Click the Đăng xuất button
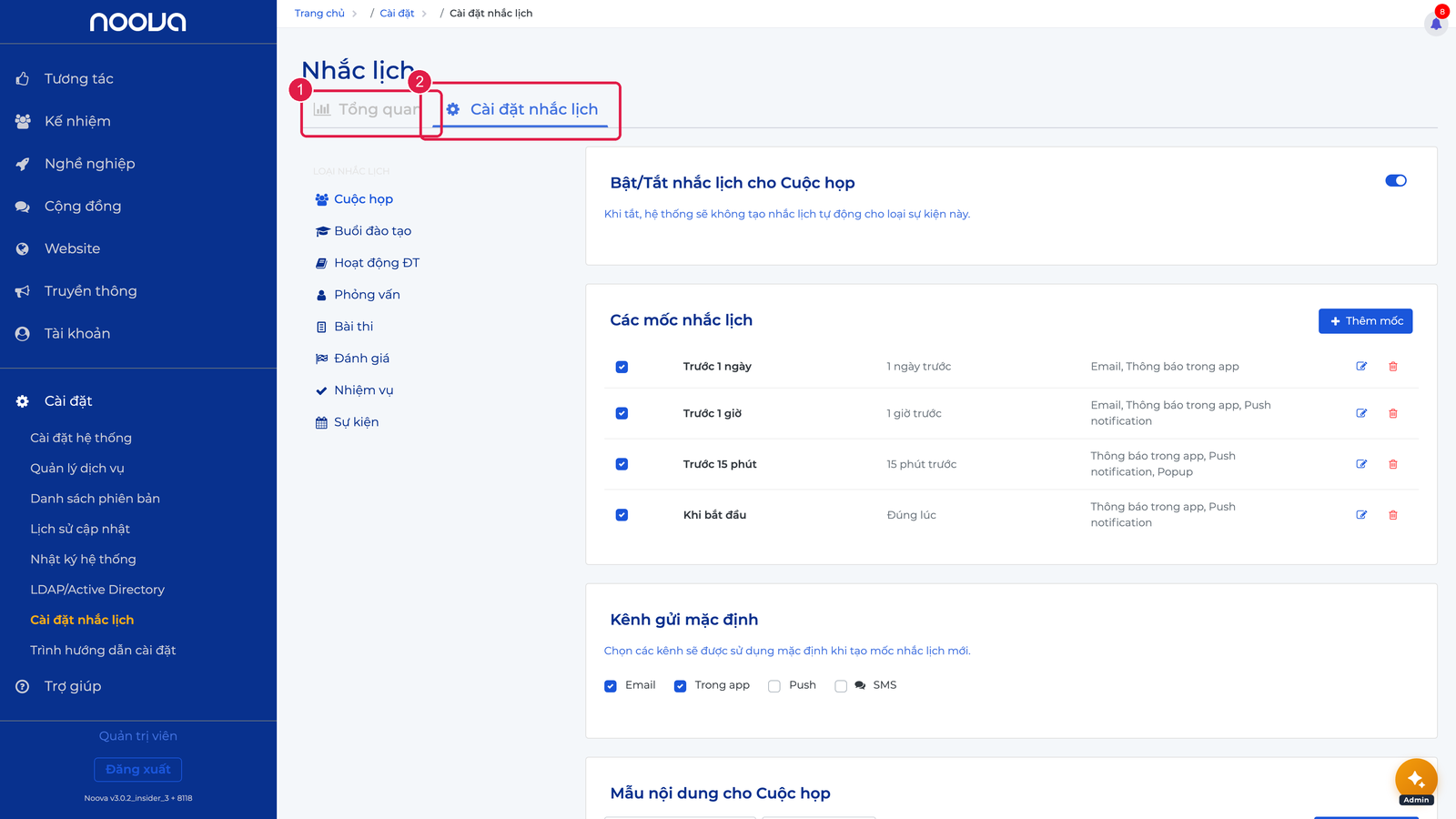Image resolution: width=1456 pixels, height=819 pixels. tap(138, 770)
